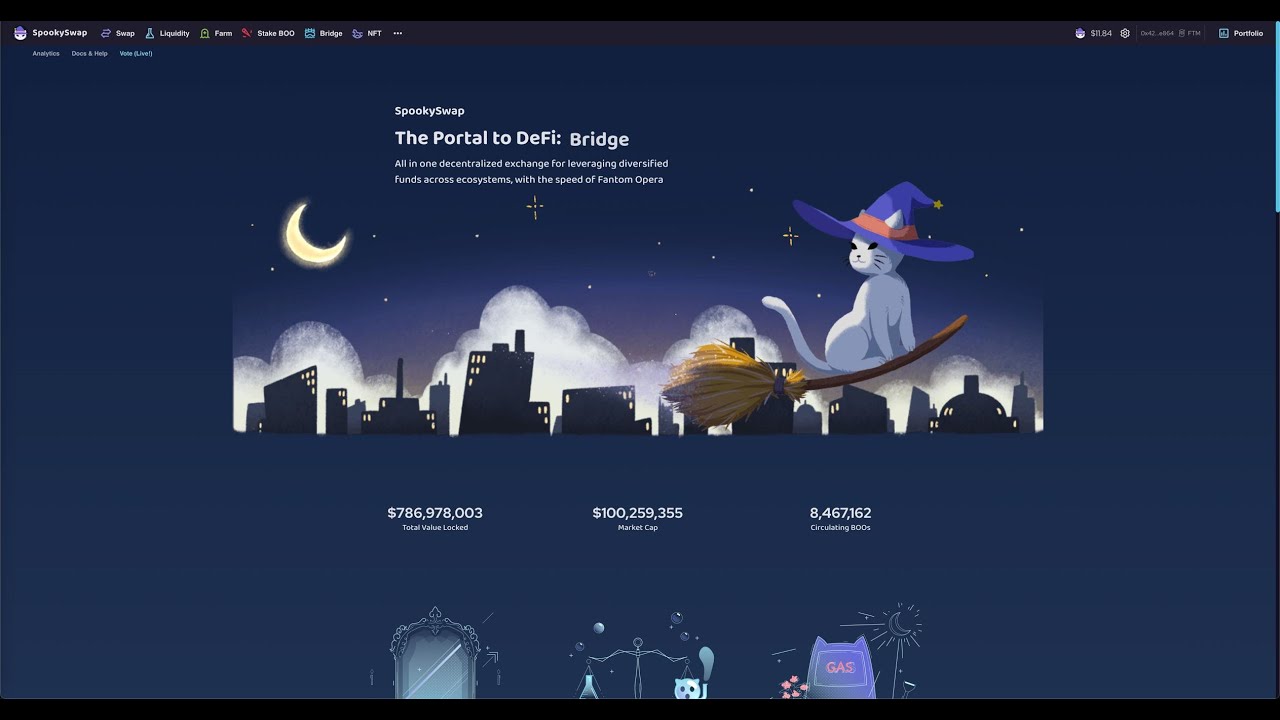Click the Liquidity flask icon
Viewport: 1280px width, 720px height.
tap(150, 33)
